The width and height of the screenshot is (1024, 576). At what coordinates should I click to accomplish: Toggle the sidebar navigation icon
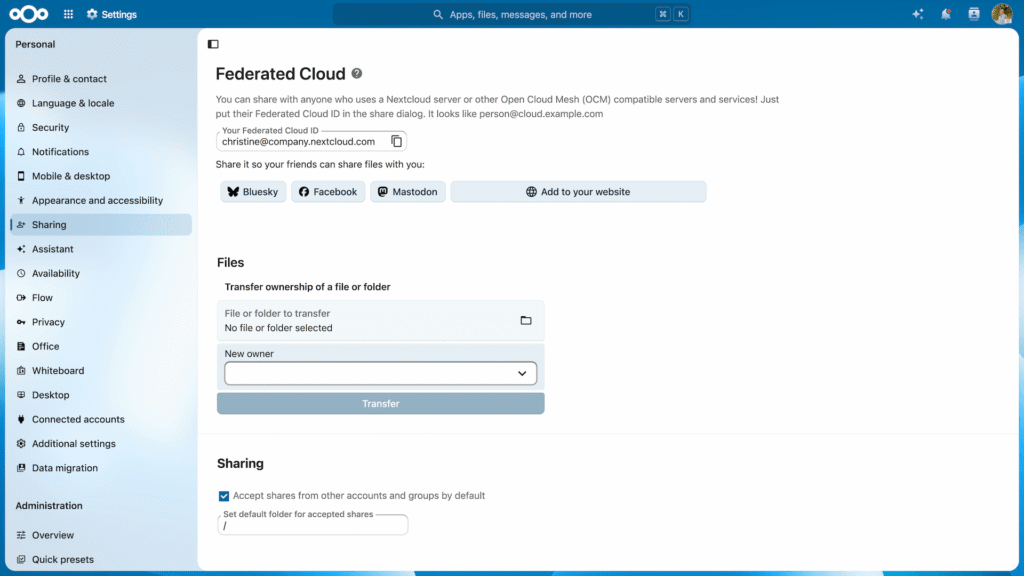pos(213,44)
